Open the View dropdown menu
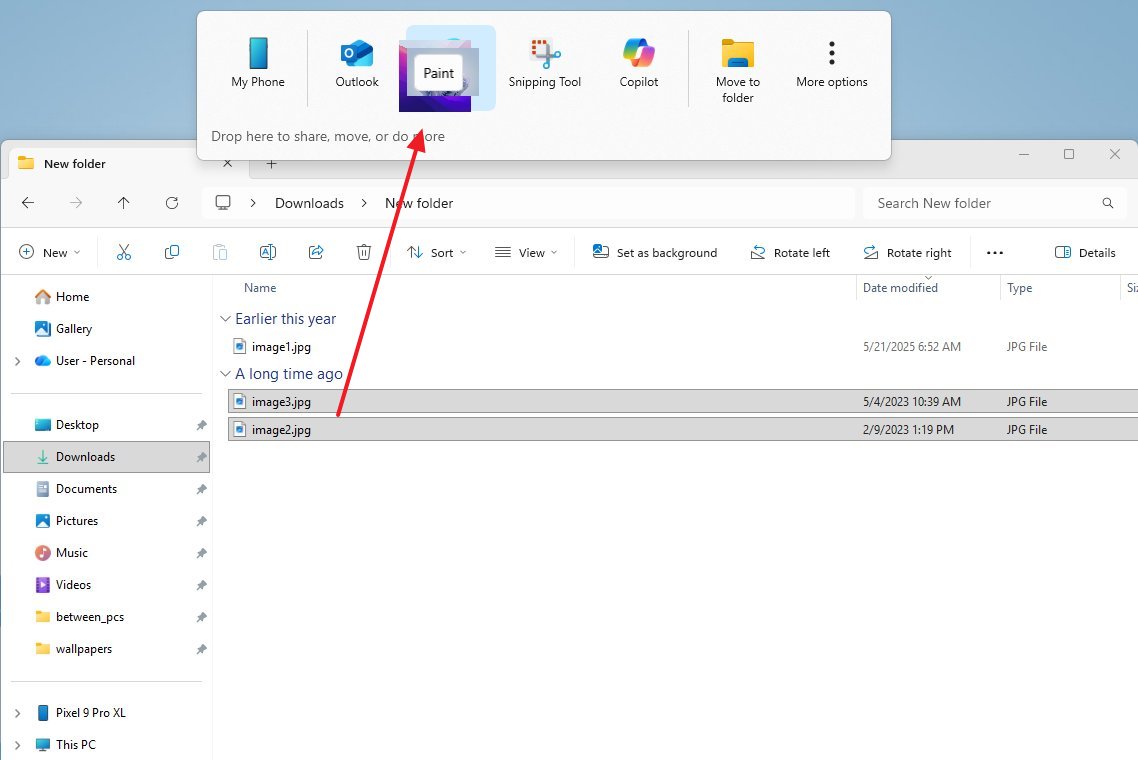 click(525, 252)
